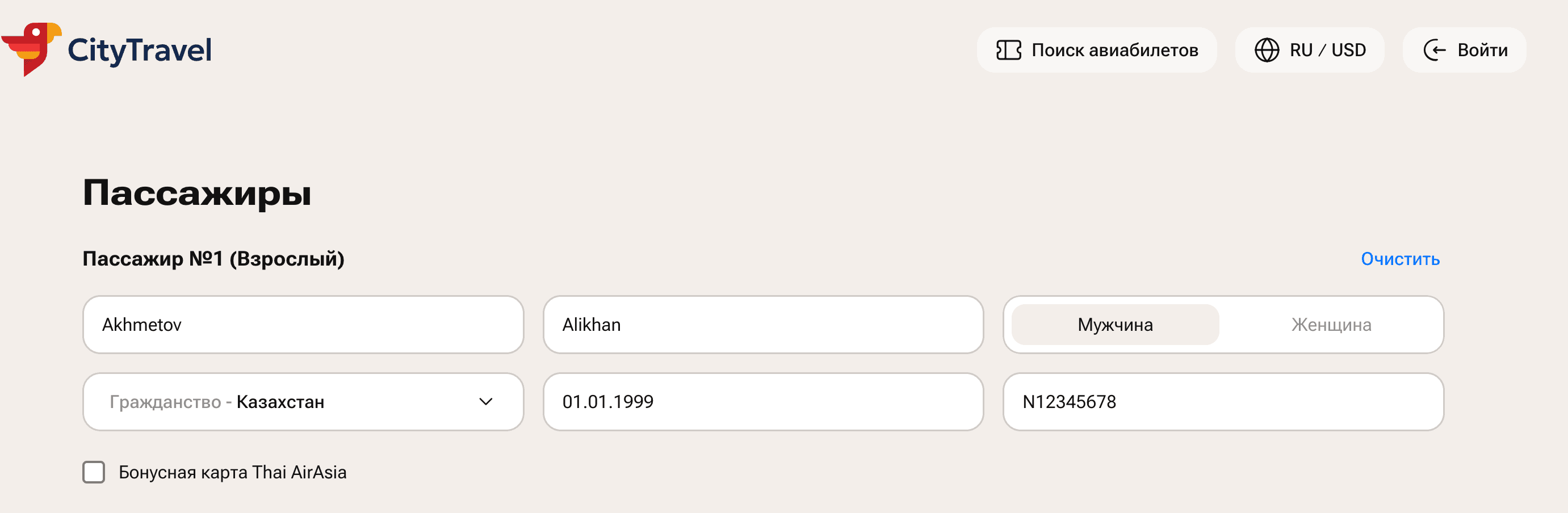Screen dimensions: 1568x513
Task: Open the Гражданство - Казахстан dropdown
Action: pyautogui.click(x=280, y=402)
